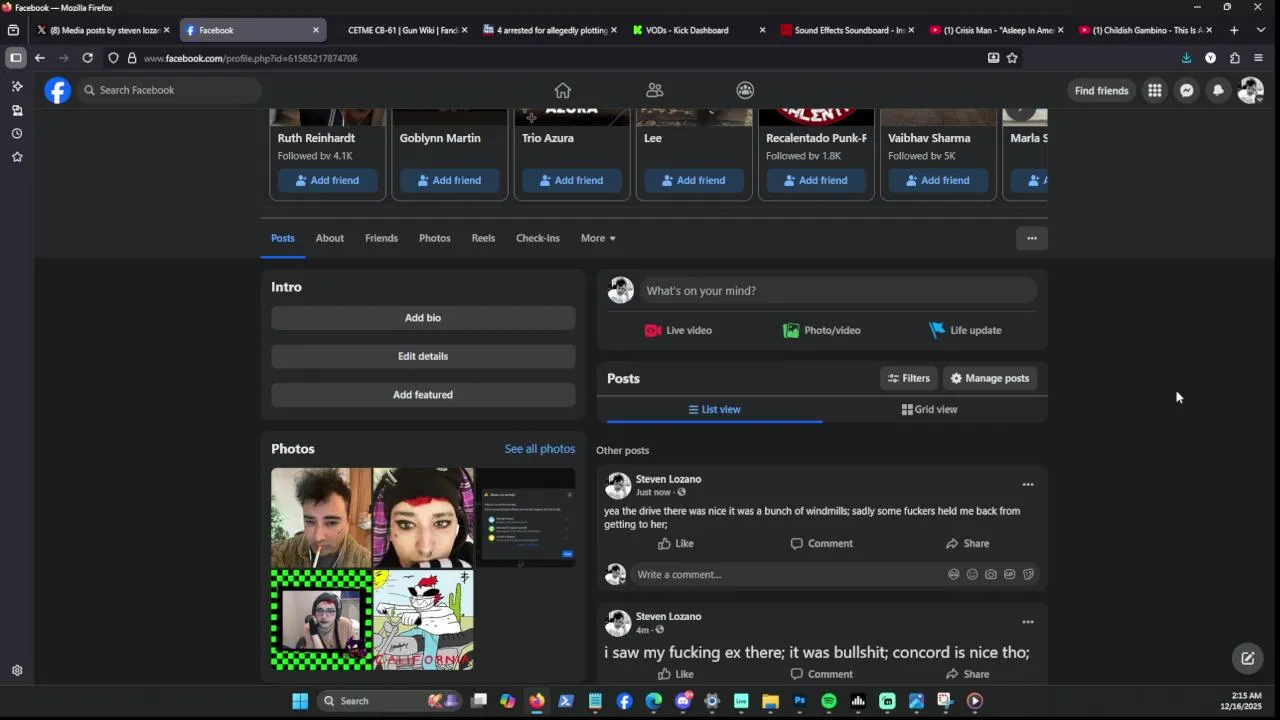Click Add friend for Vaibhav Sharma
Screen dimensions: 1280x720
coord(937,180)
